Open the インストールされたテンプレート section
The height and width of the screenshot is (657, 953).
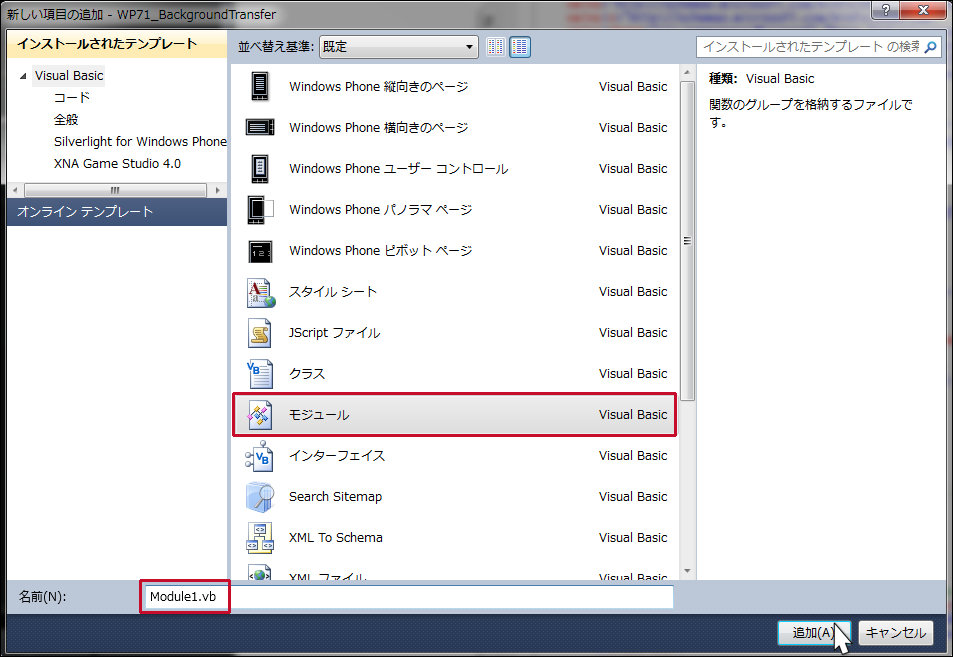[x=117, y=44]
